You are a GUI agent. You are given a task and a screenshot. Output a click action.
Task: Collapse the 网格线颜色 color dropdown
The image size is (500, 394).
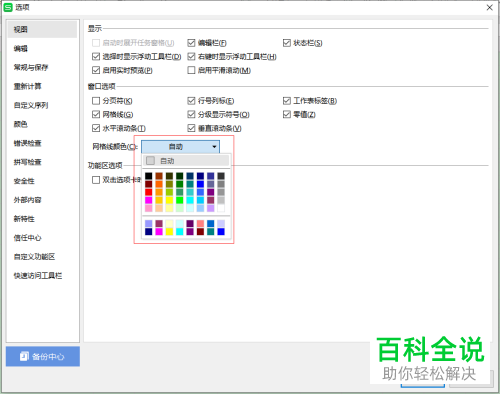click(x=180, y=147)
